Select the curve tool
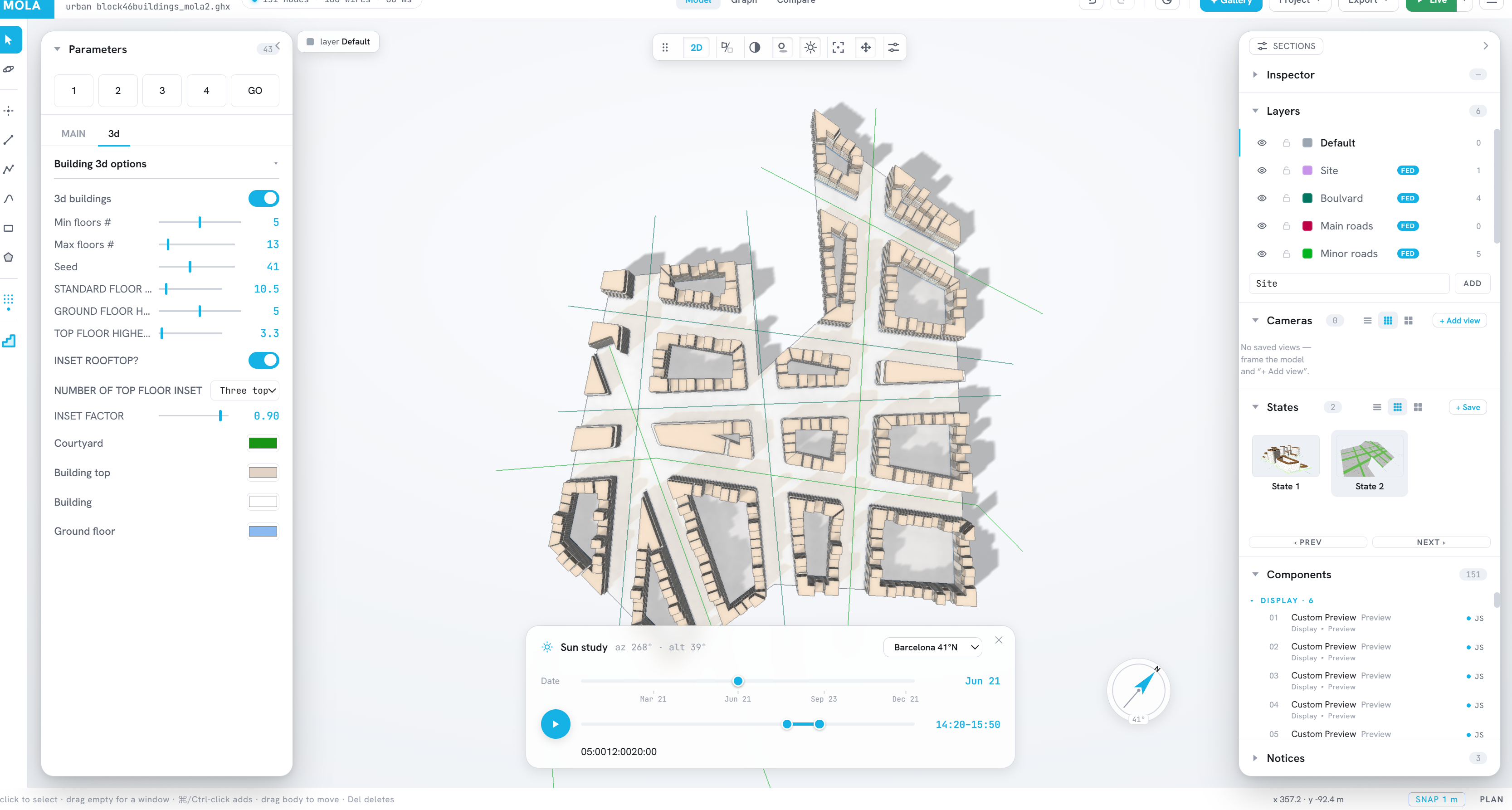 pos(9,198)
